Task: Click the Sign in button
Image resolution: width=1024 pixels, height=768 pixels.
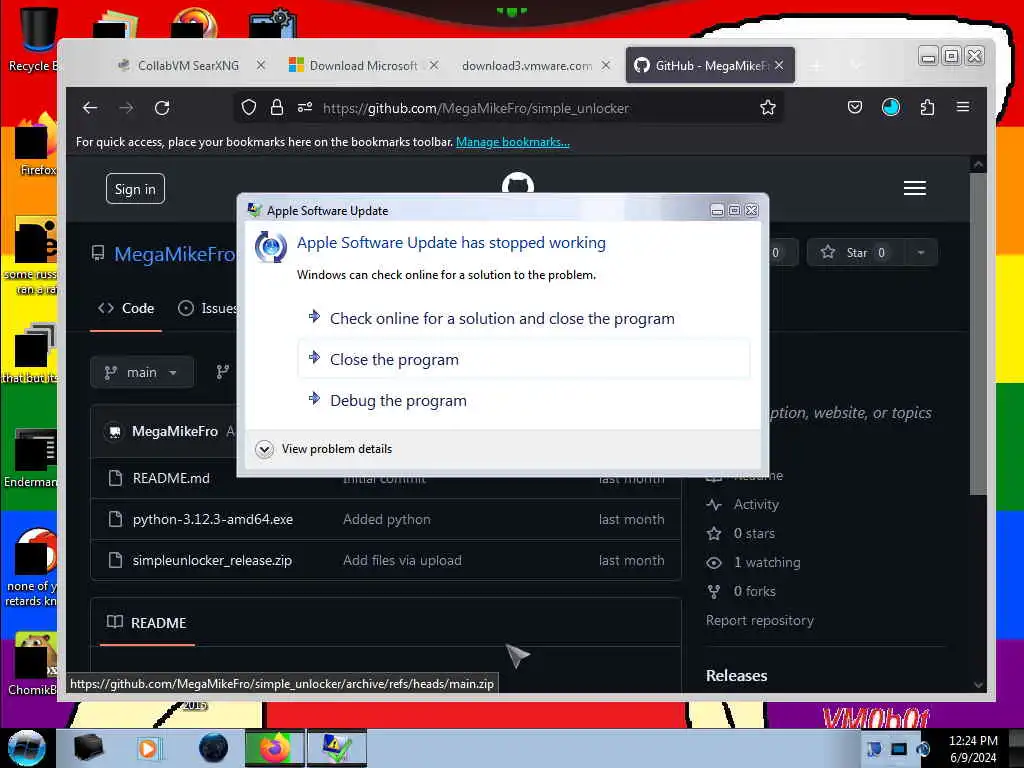Action: [x=135, y=189]
